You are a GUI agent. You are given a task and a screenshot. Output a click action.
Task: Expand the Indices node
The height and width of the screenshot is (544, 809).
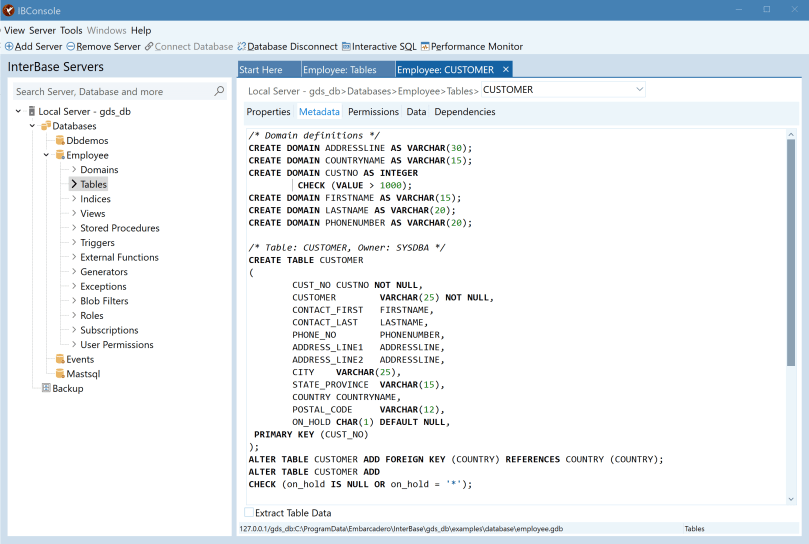[x=74, y=199]
